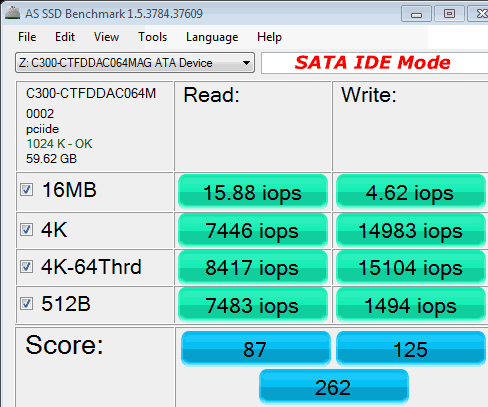
Task: Maximize the benchmark window
Action: tap(449, 14)
